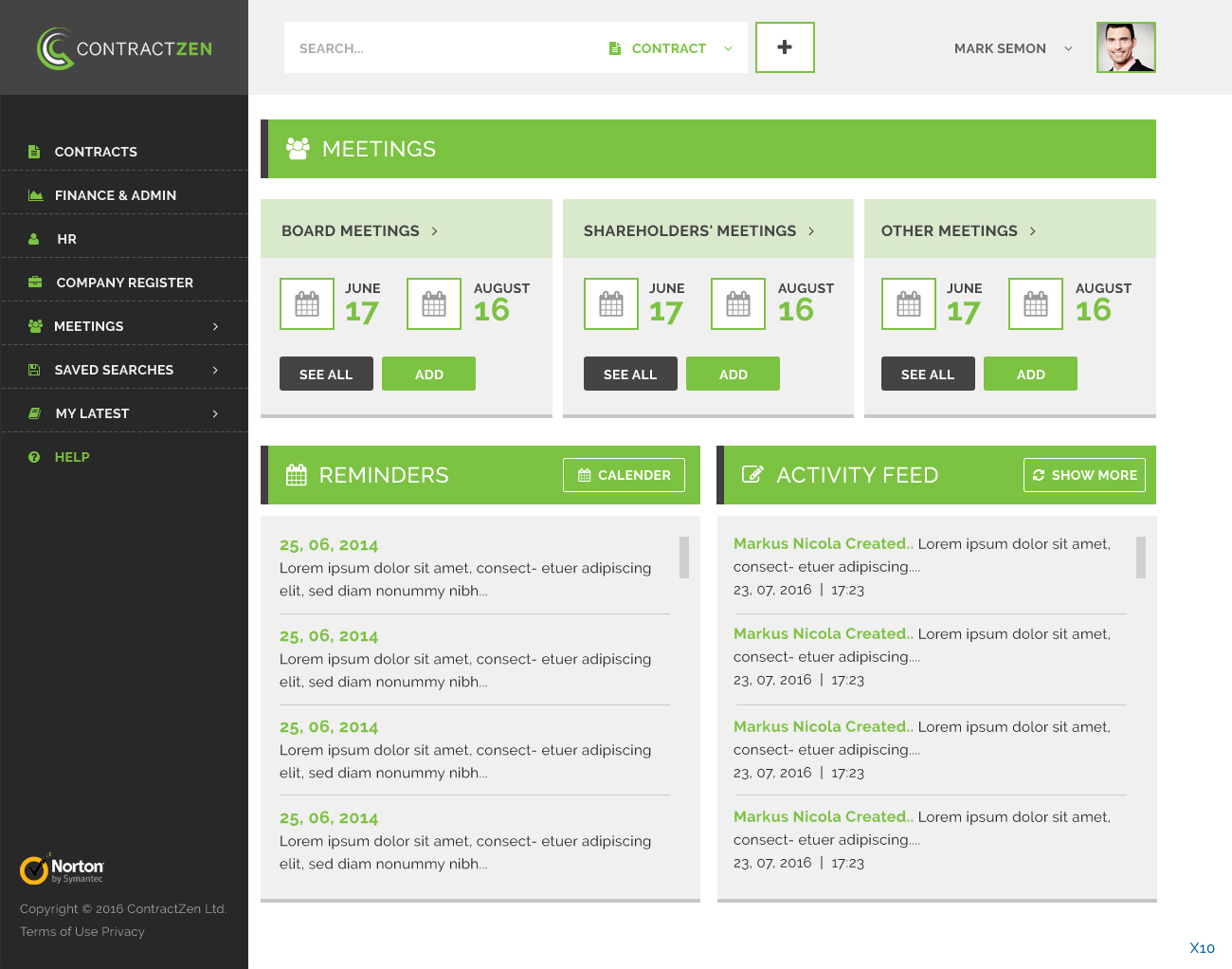Click first 25, 06, 2014 reminder date
The width and height of the screenshot is (1232, 969).
329,545
